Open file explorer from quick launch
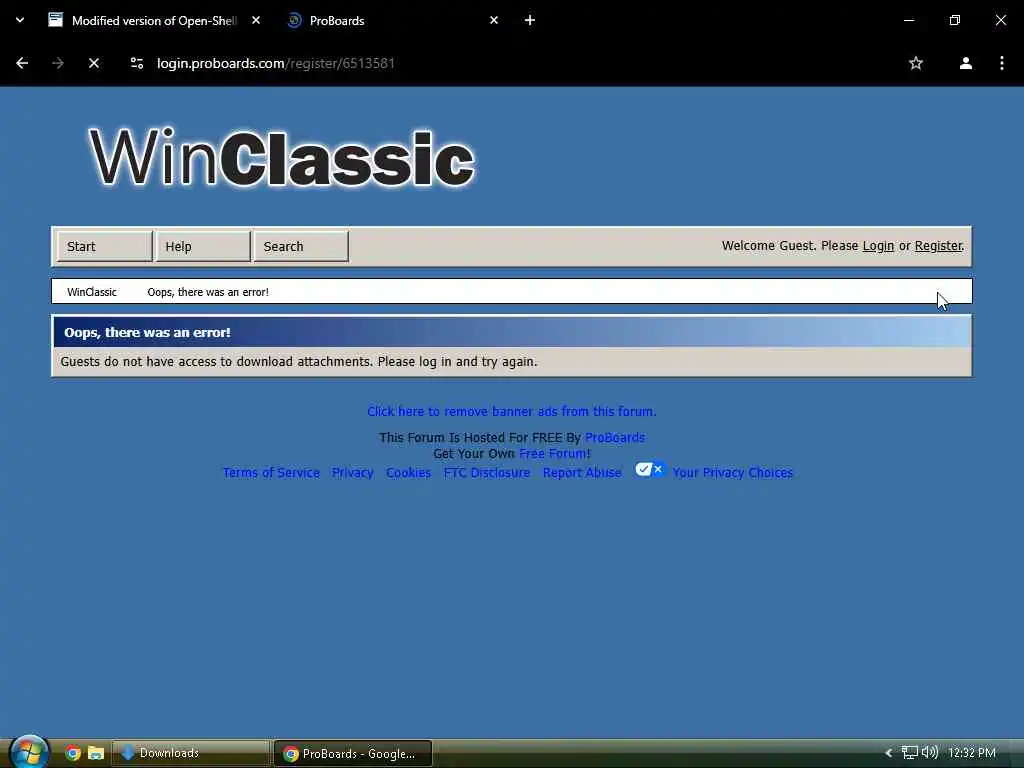The image size is (1024, 768). coord(96,753)
